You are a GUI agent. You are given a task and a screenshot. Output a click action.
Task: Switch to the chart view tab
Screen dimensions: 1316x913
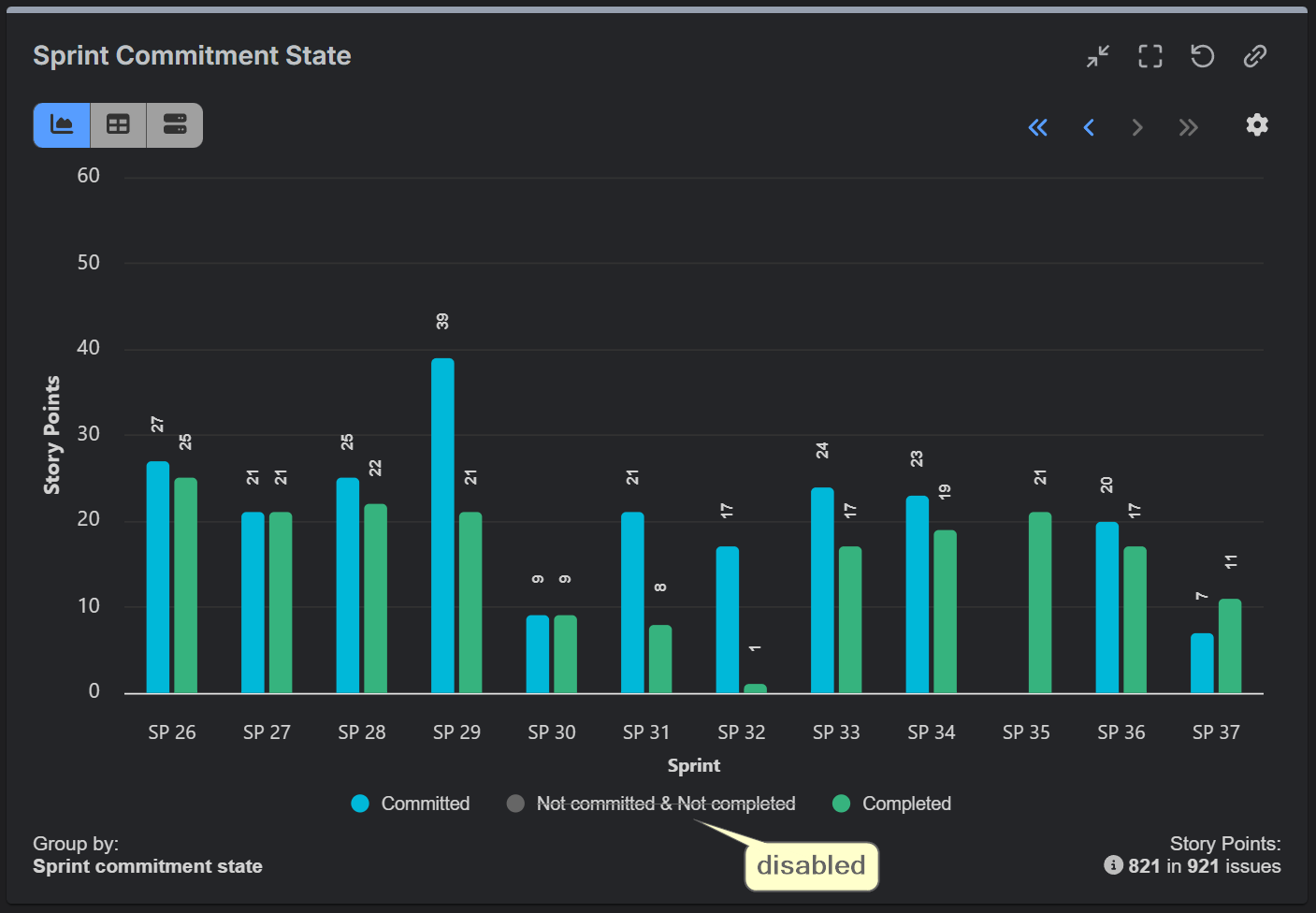62,124
